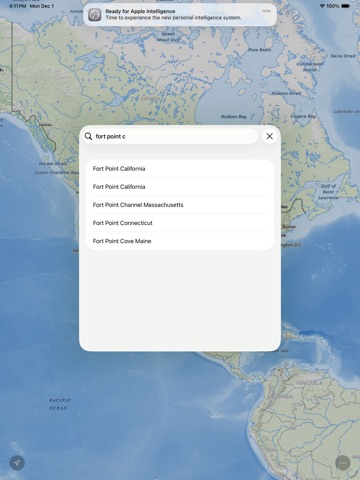The width and height of the screenshot is (360, 480).
Task: Click the Ungava Bay map label
Action: pos(303,116)
